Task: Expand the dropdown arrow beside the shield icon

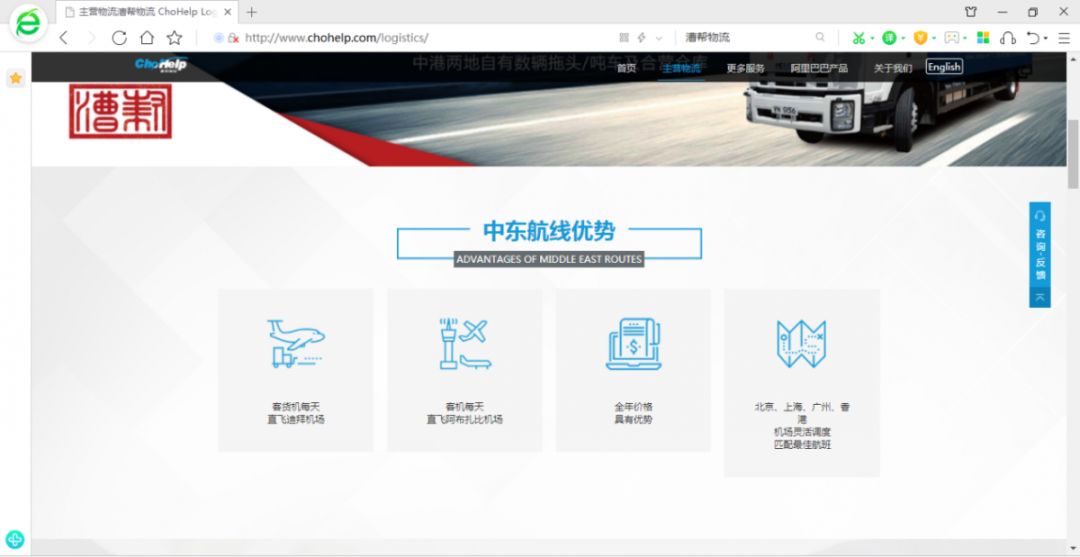Action: click(x=935, y=38)
